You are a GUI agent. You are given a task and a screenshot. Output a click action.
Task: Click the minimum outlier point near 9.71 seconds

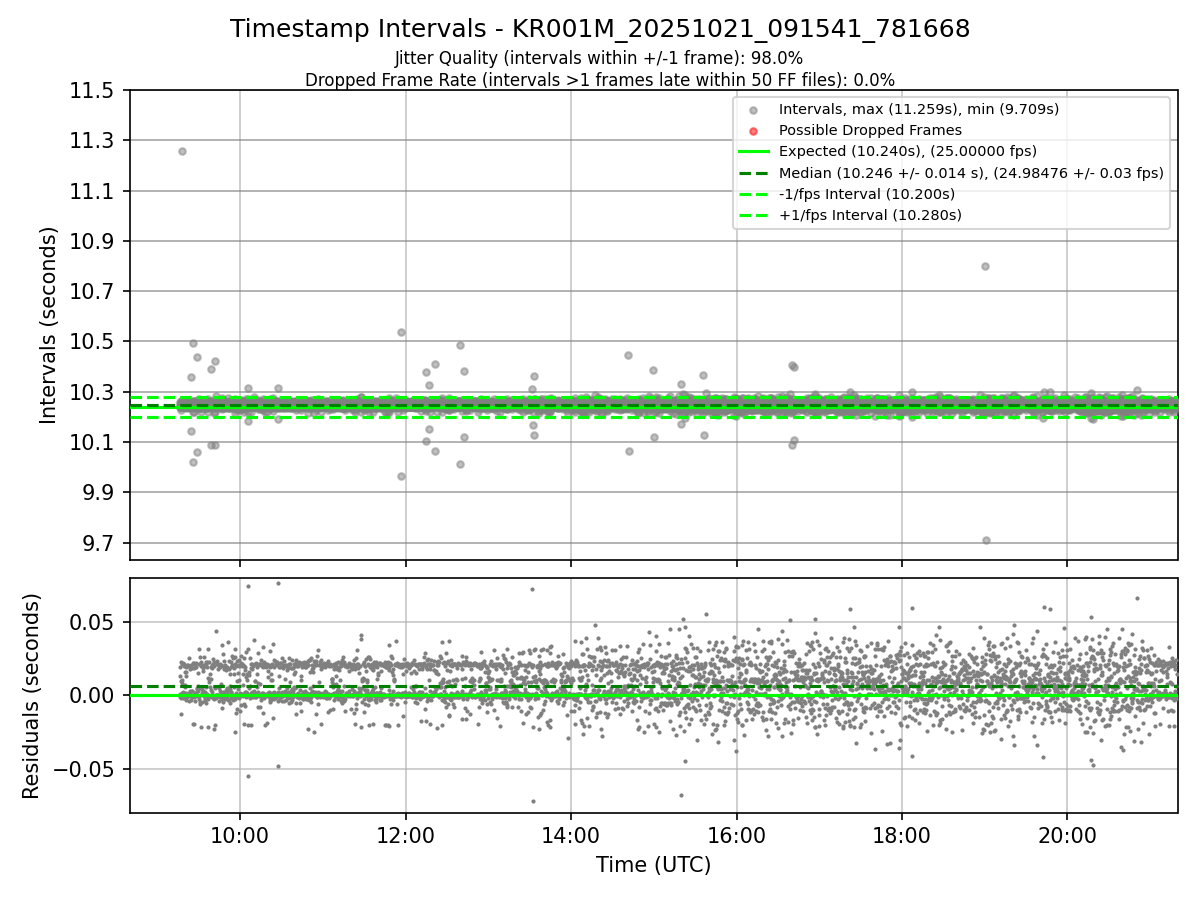tap(986, 540)
